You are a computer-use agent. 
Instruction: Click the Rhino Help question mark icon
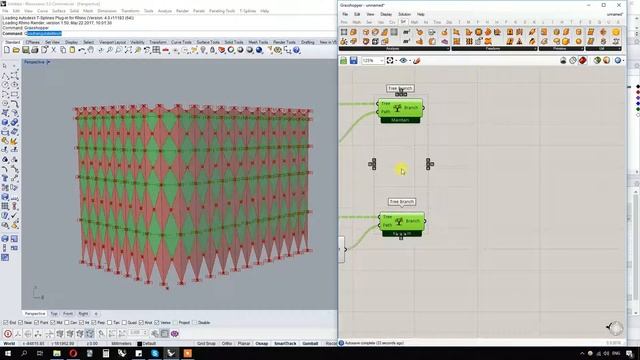[297, 50]
